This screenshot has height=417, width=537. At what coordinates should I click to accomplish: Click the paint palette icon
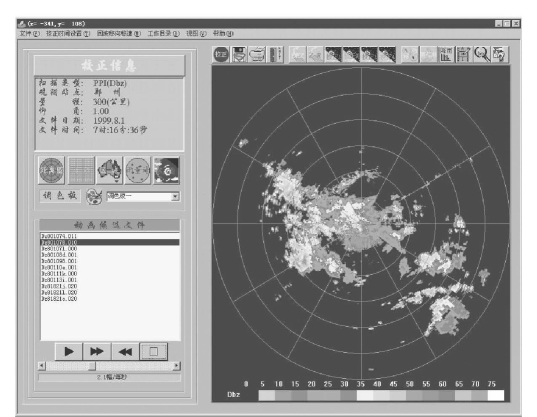(94, 197)
